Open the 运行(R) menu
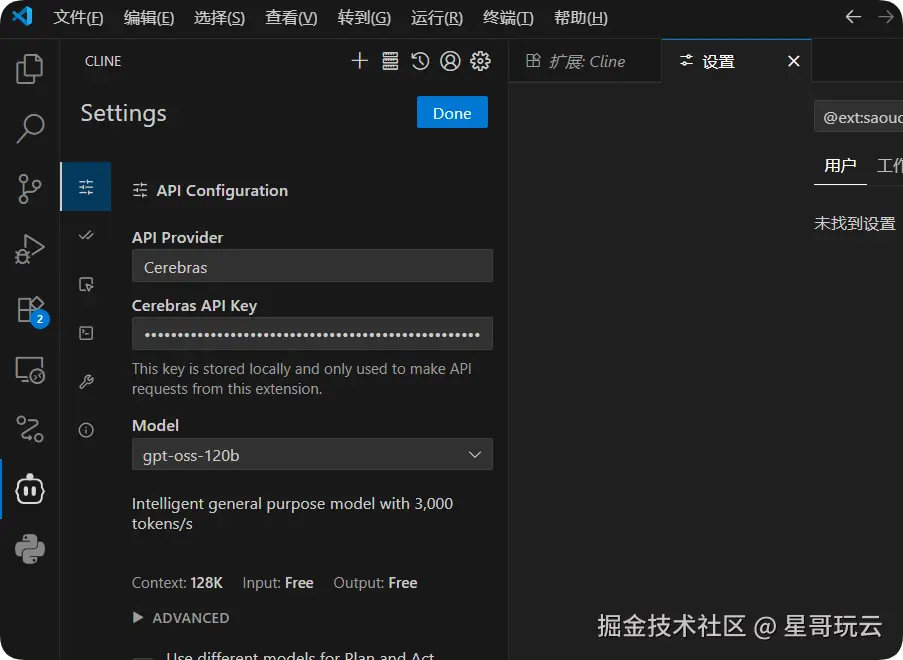Image resolution: width=903 pixels, height=660 pixels. click(437, 18)
